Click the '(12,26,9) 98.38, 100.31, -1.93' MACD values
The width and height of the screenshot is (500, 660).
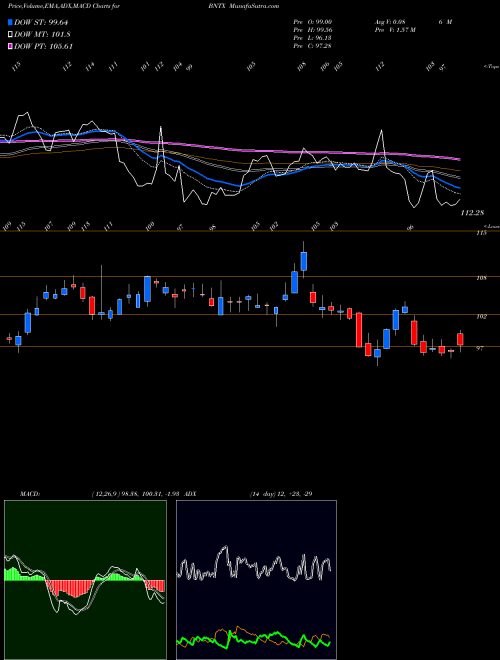pyautogui.click(x=136, y=494)
